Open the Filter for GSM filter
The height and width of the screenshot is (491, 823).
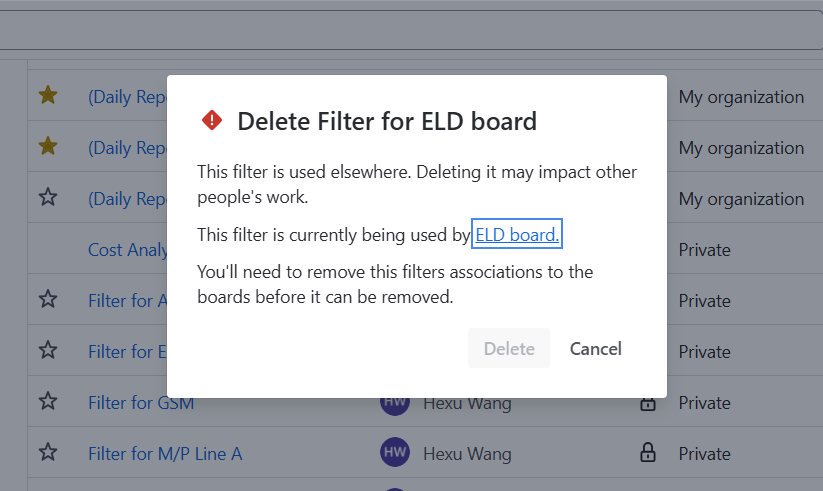click(x=140, y=404)
